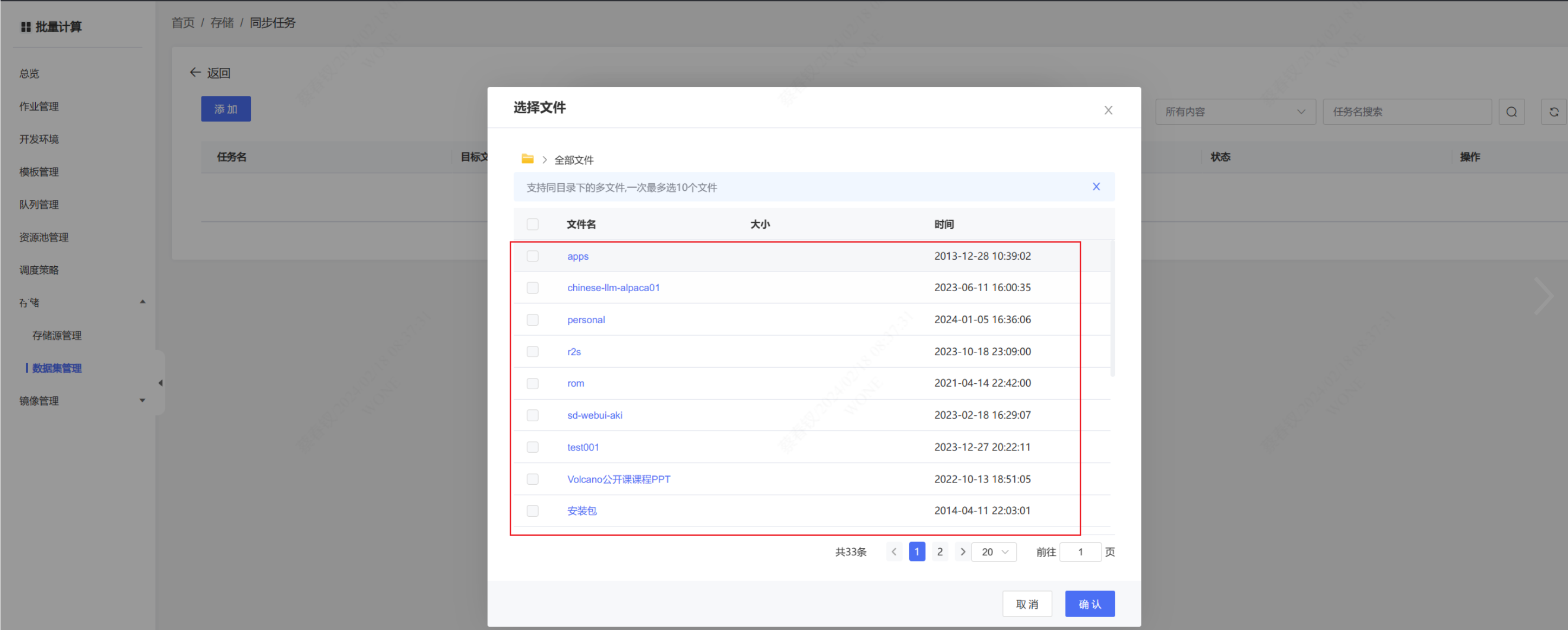Open 总览 in the sidebar

(x=29, y=73)
